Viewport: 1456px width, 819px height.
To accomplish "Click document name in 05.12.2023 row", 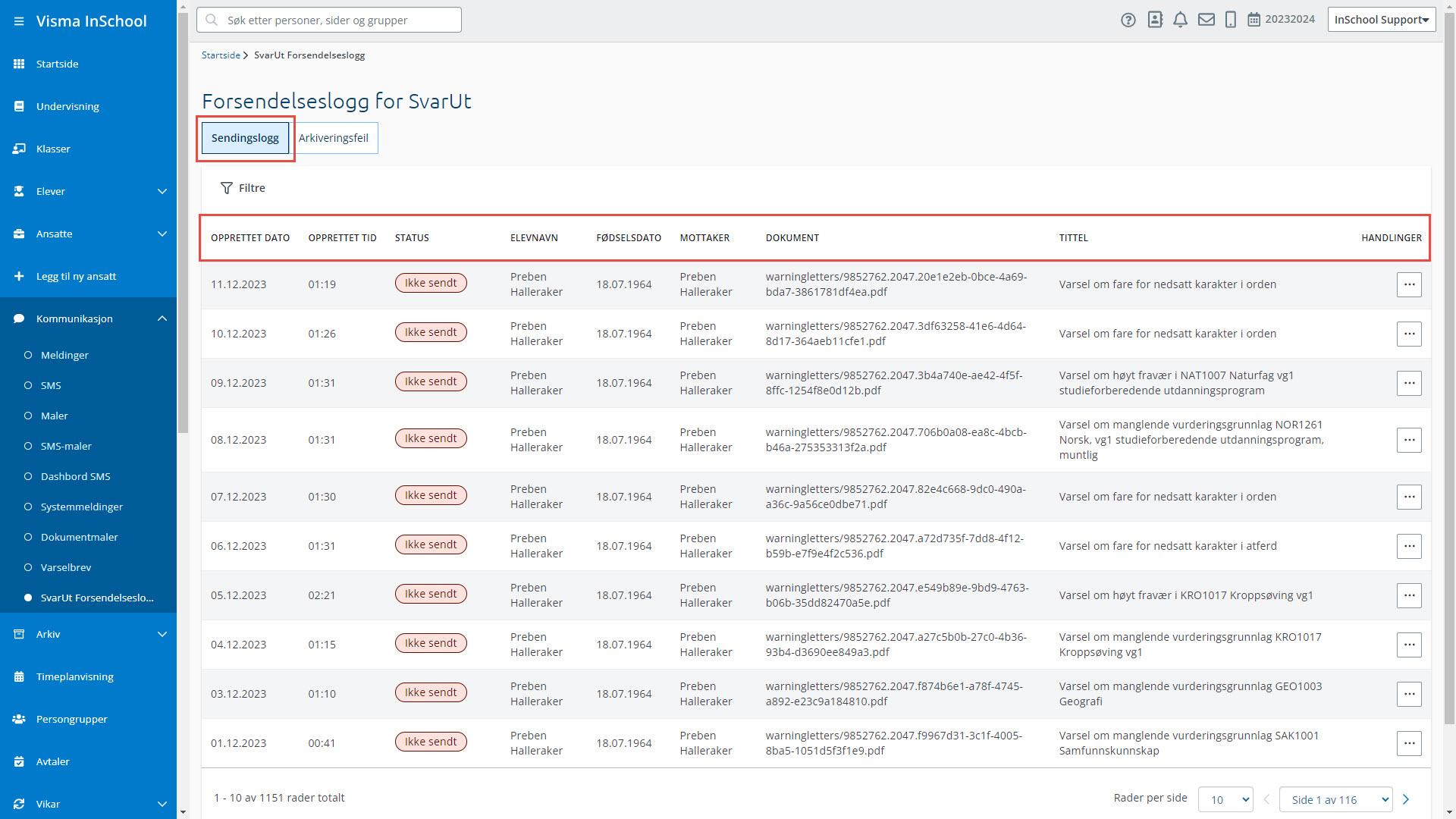I will pyautogui.click(x=897, y=595).
